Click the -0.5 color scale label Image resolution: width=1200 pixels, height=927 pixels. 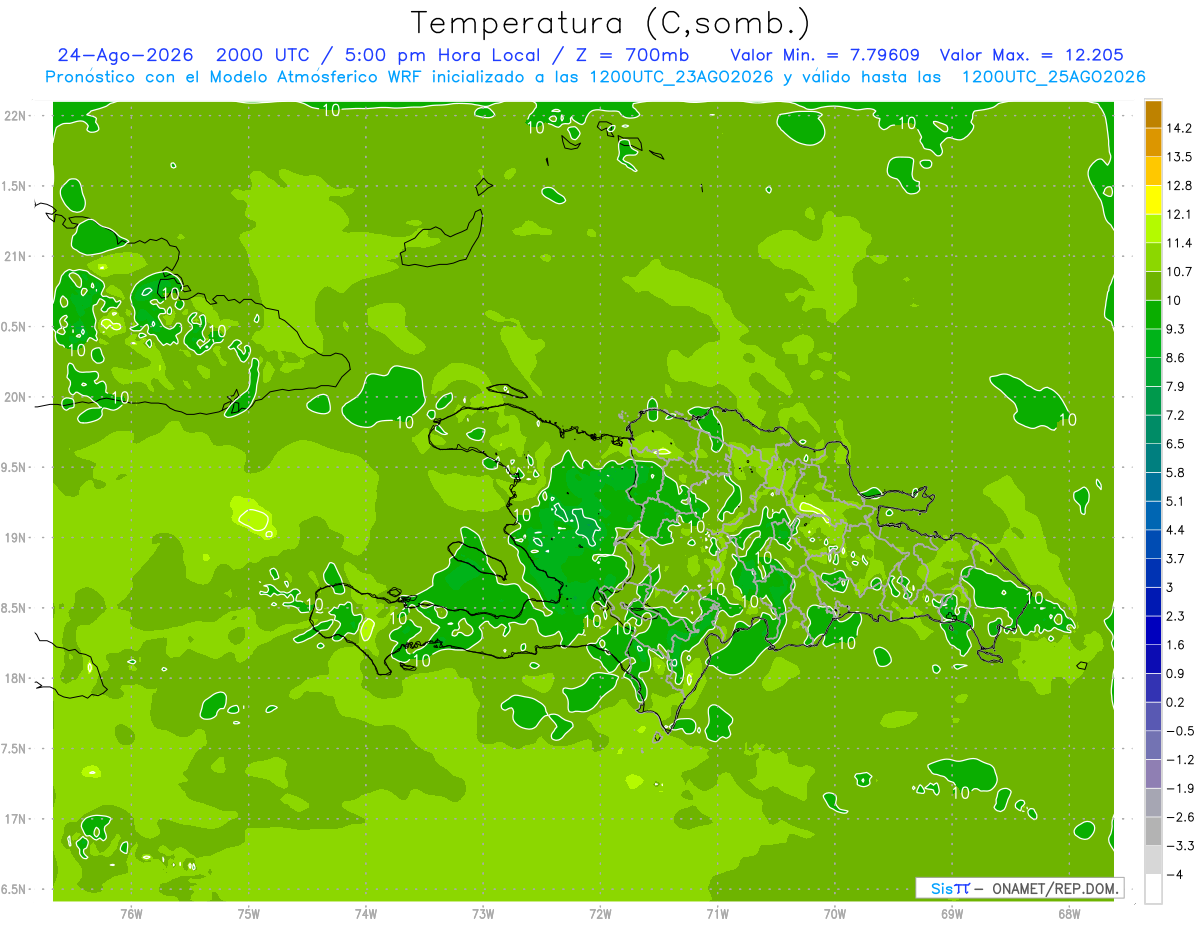(x=1180, y=731)
